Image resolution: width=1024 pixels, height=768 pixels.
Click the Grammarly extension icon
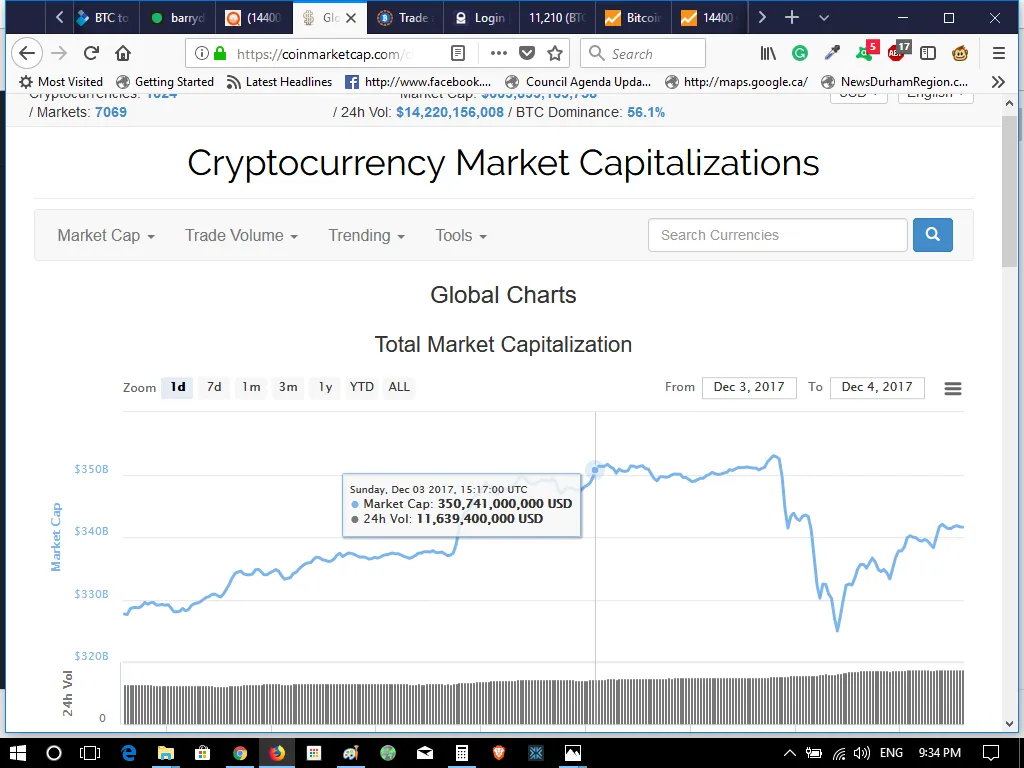click(799, 54)
